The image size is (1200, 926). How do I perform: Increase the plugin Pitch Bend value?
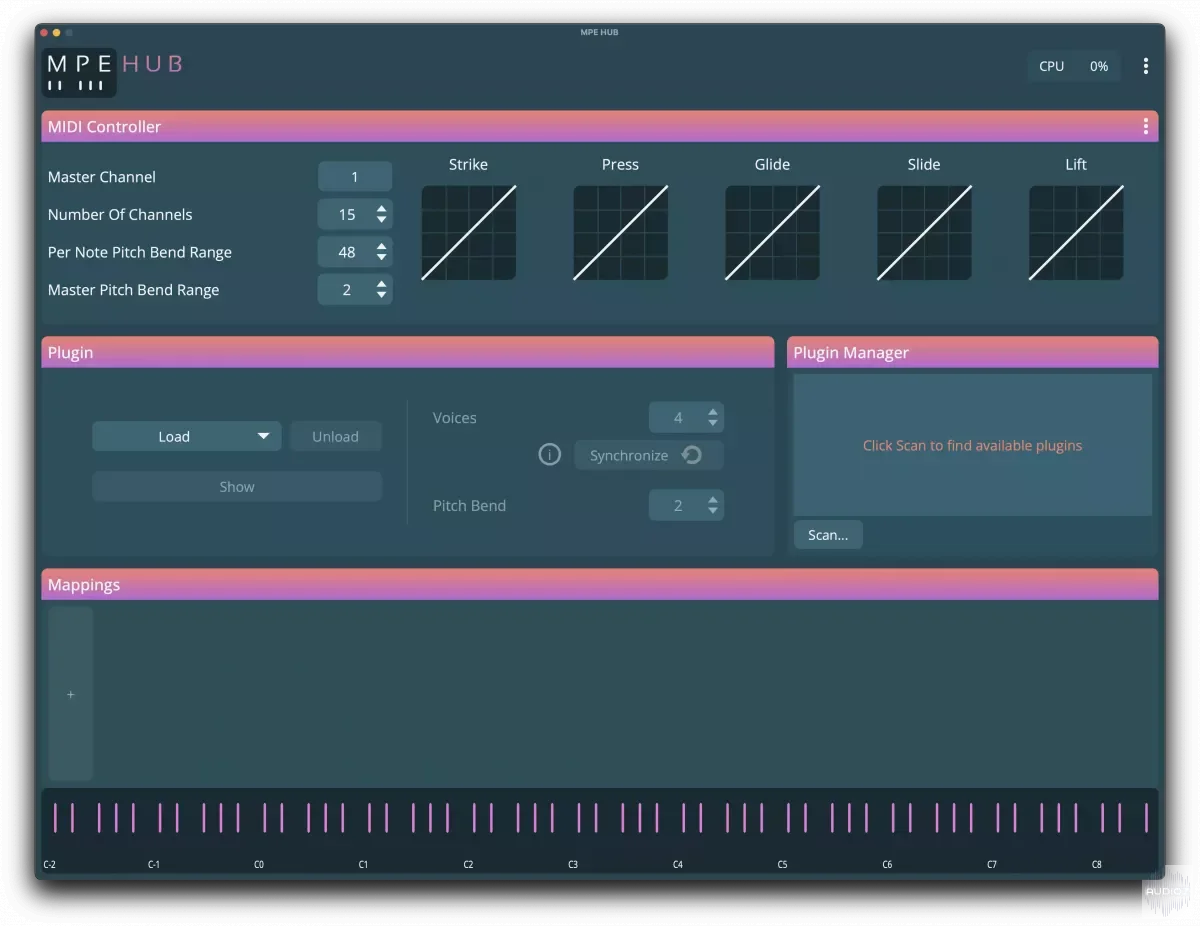coord(713,500)
